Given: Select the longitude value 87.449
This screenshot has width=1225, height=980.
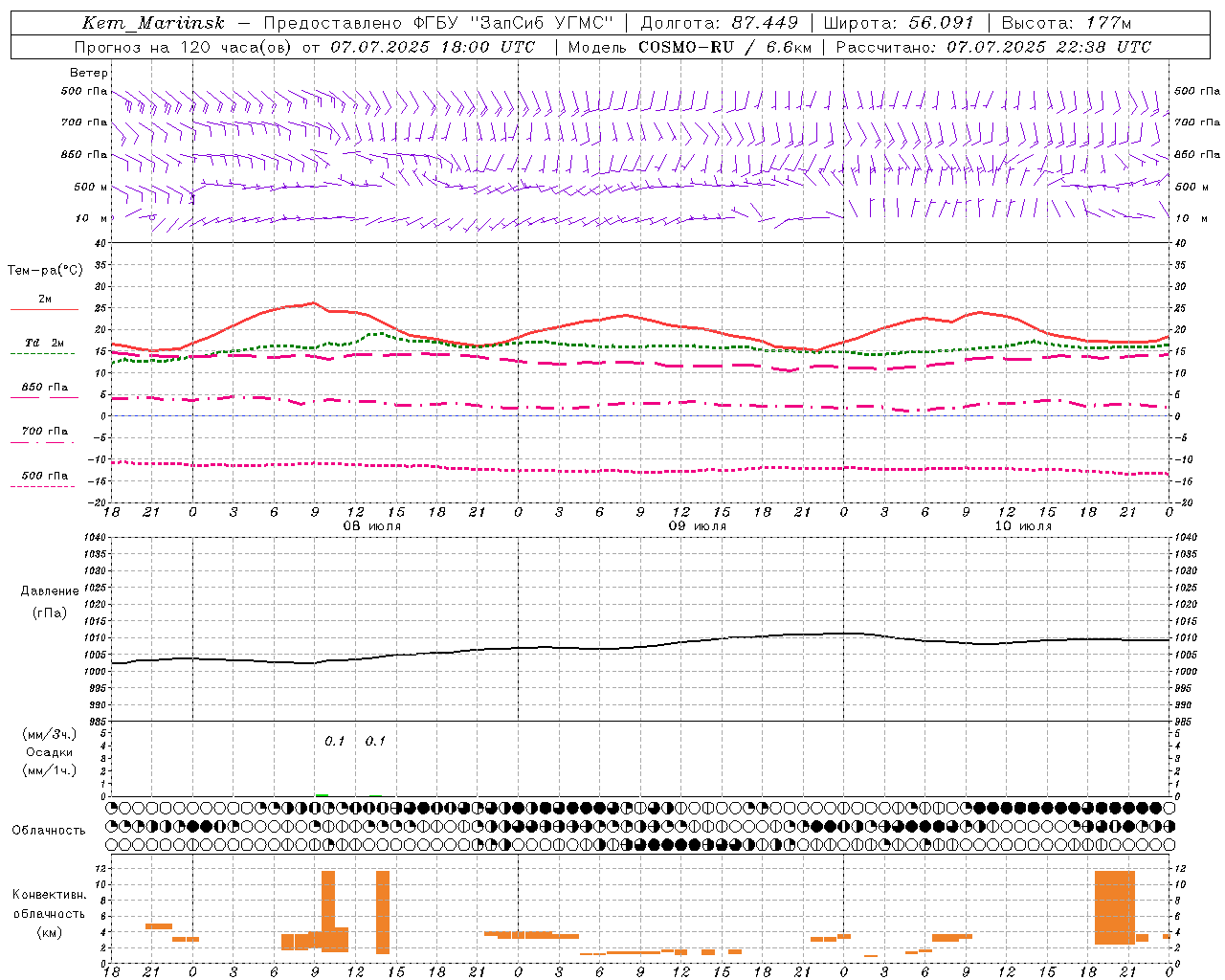Looking at the screenshot, I should tap(765, 23).
